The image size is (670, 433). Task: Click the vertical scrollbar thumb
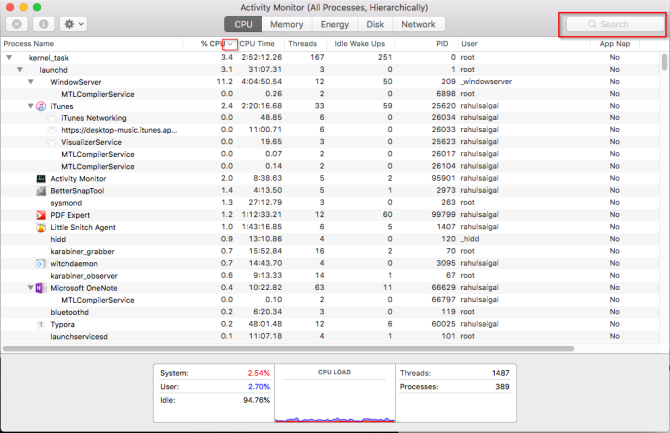(664, 62)
